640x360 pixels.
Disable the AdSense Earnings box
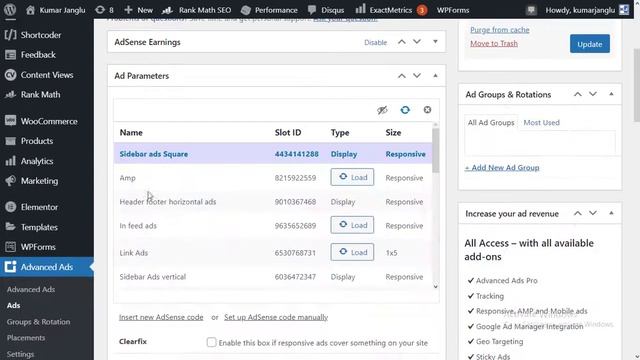click(375, 42)
